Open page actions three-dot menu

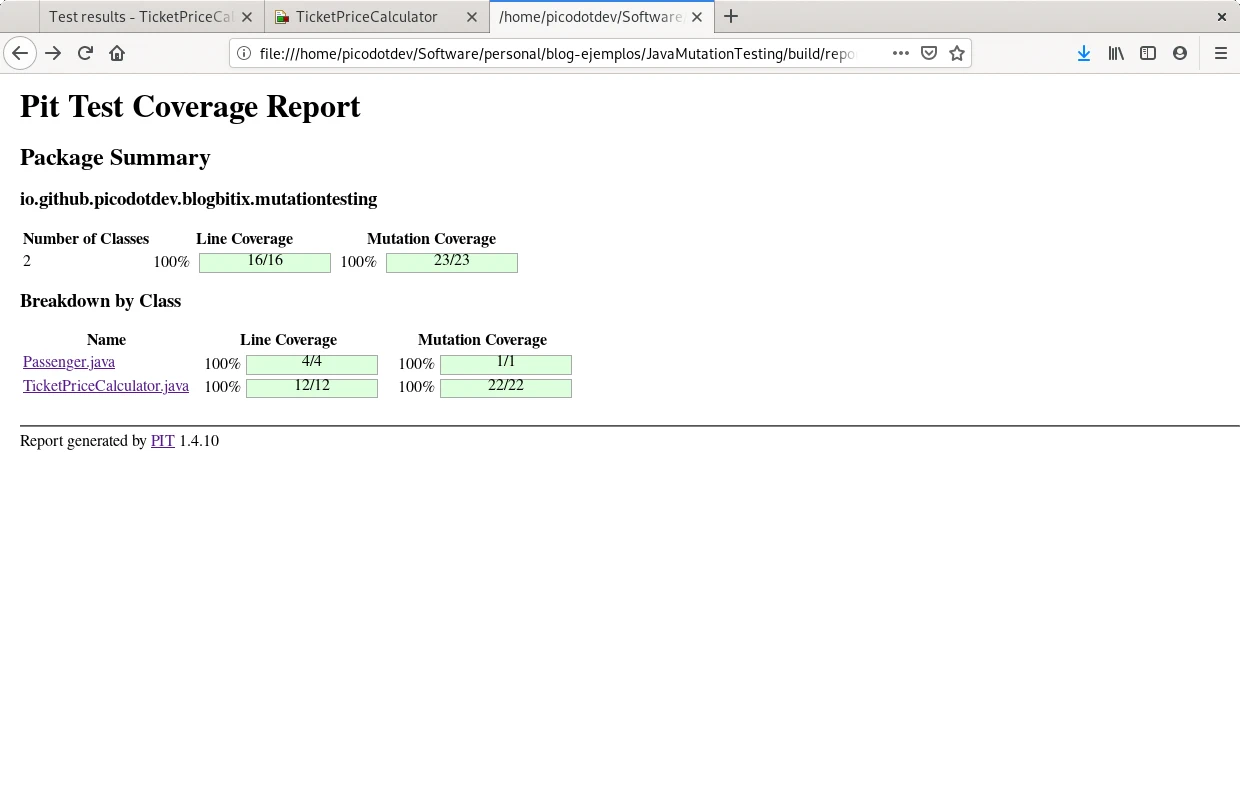point(900,53)
